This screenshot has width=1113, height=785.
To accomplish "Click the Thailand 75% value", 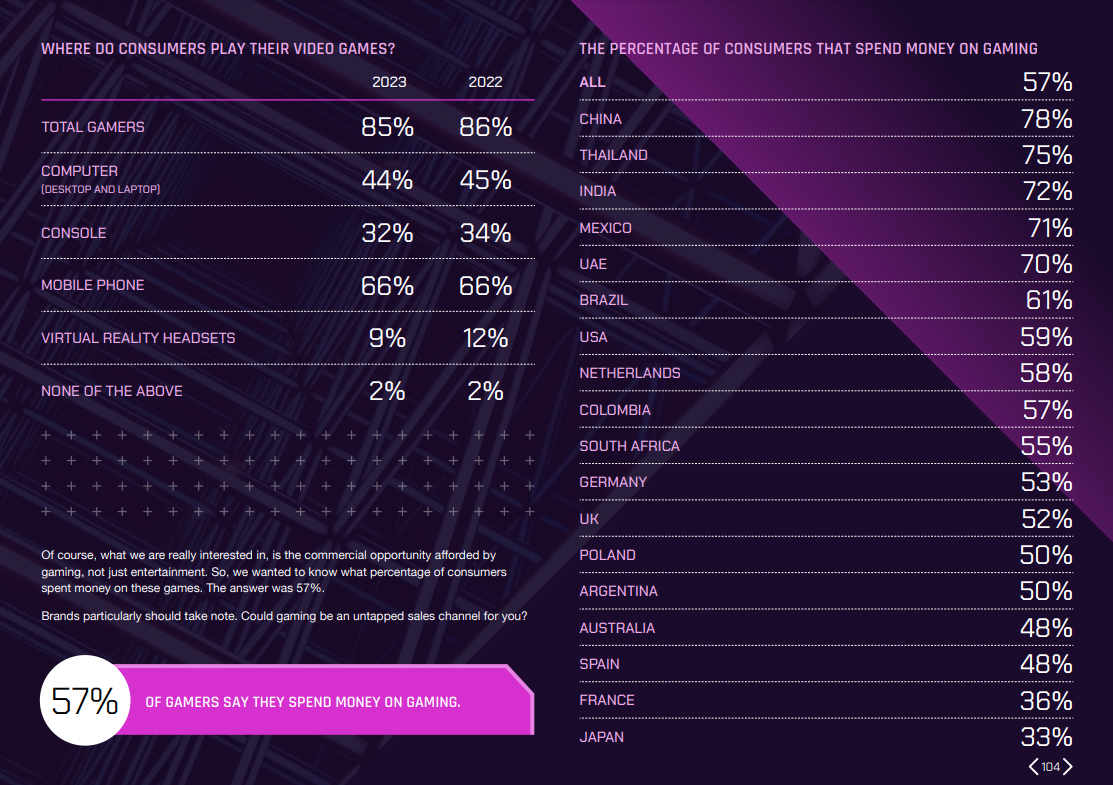I will pyautogui.click(x=1046, y=155).
